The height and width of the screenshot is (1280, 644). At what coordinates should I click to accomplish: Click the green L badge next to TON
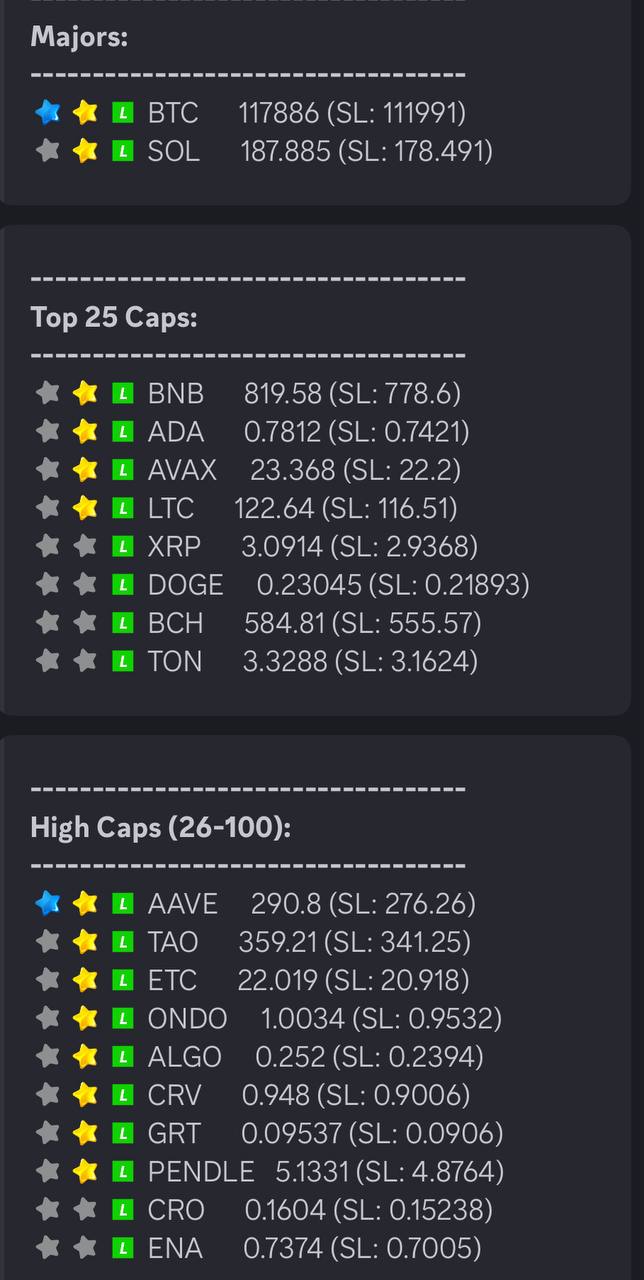(122, 661)
